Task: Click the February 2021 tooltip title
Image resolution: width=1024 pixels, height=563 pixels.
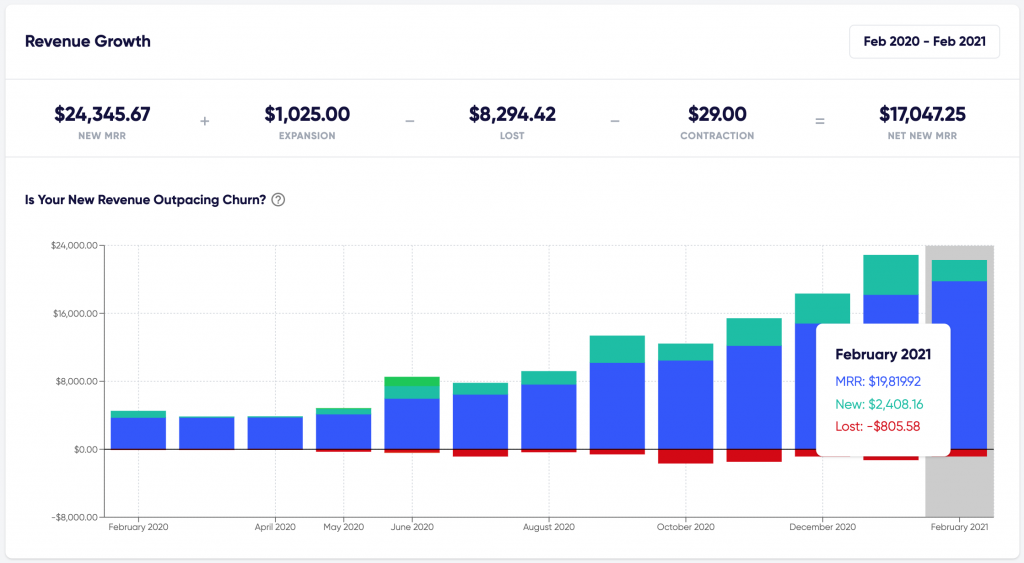Action: pyautogui.click(x=883, y=355)
